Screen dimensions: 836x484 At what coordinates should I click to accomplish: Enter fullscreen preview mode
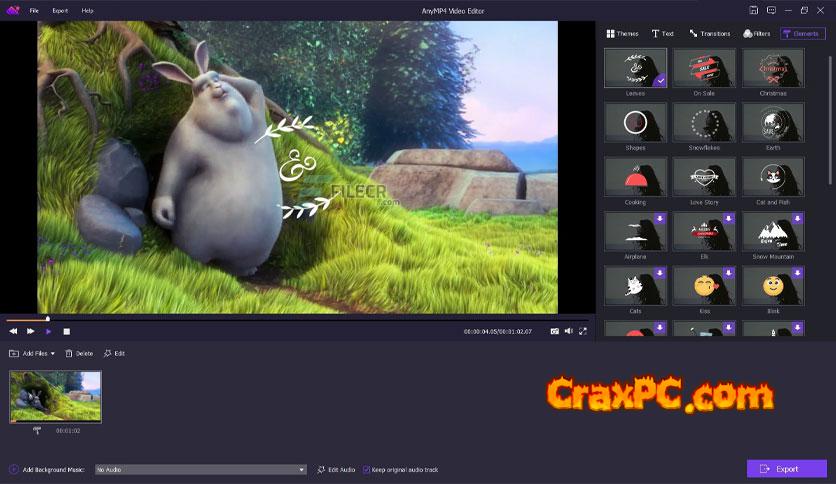pyautogui.click(x=583, y=331)
